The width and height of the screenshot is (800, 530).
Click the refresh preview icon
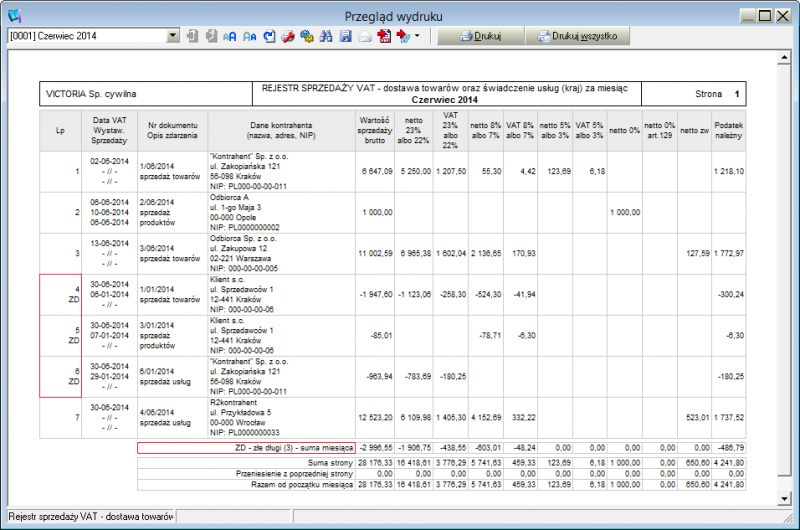tap(268, 36)
